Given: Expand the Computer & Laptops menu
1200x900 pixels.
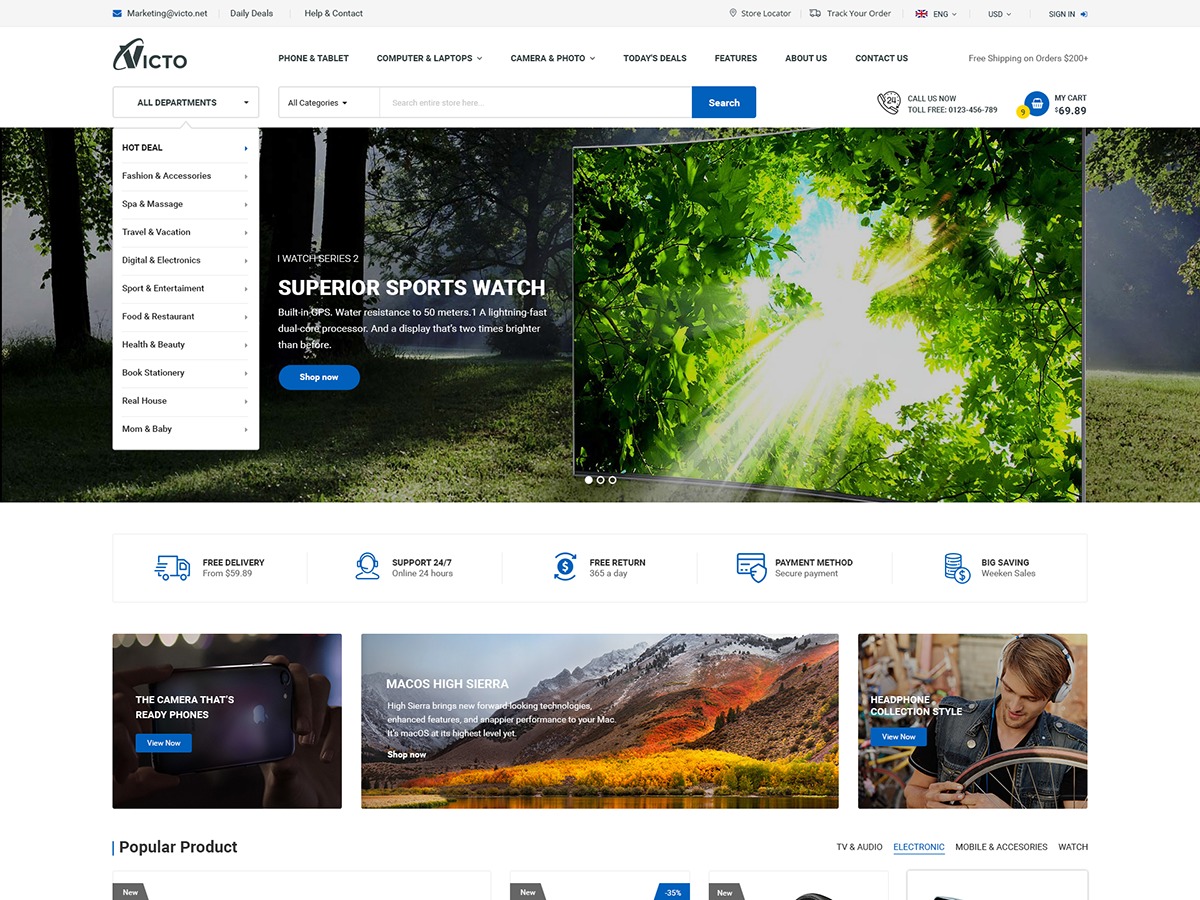Looking at the screenshot, I should click(429, 58).
